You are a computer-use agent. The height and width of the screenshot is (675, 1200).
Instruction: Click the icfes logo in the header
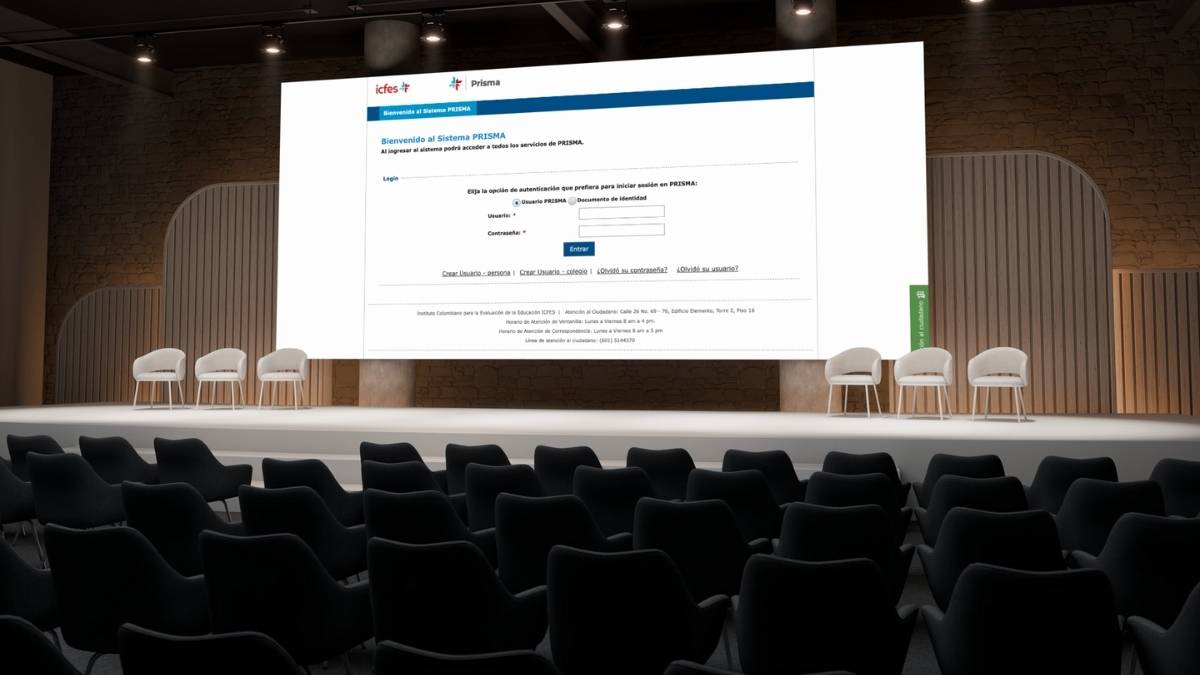[x=392, y=88]
